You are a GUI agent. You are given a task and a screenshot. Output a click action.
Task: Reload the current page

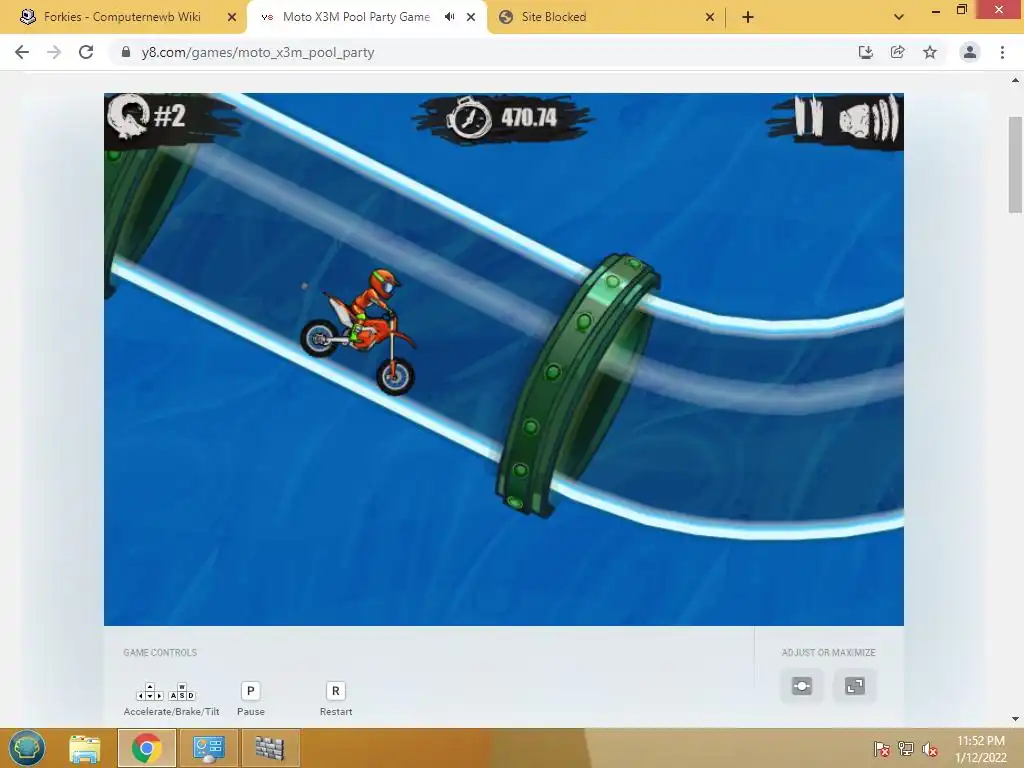86,52
